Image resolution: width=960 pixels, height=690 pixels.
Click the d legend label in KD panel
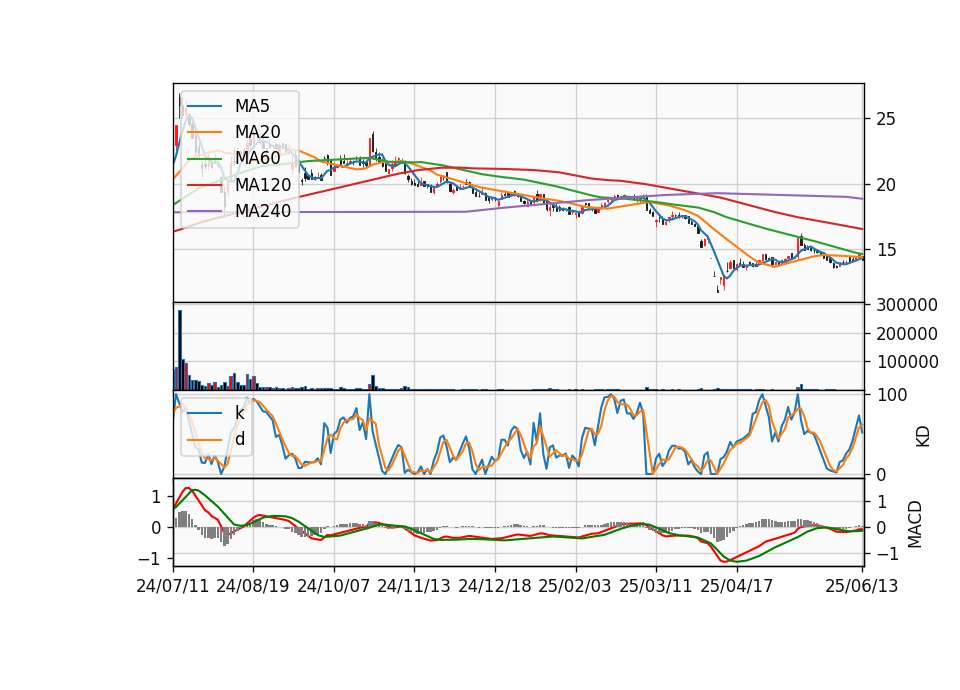(239, 439)
